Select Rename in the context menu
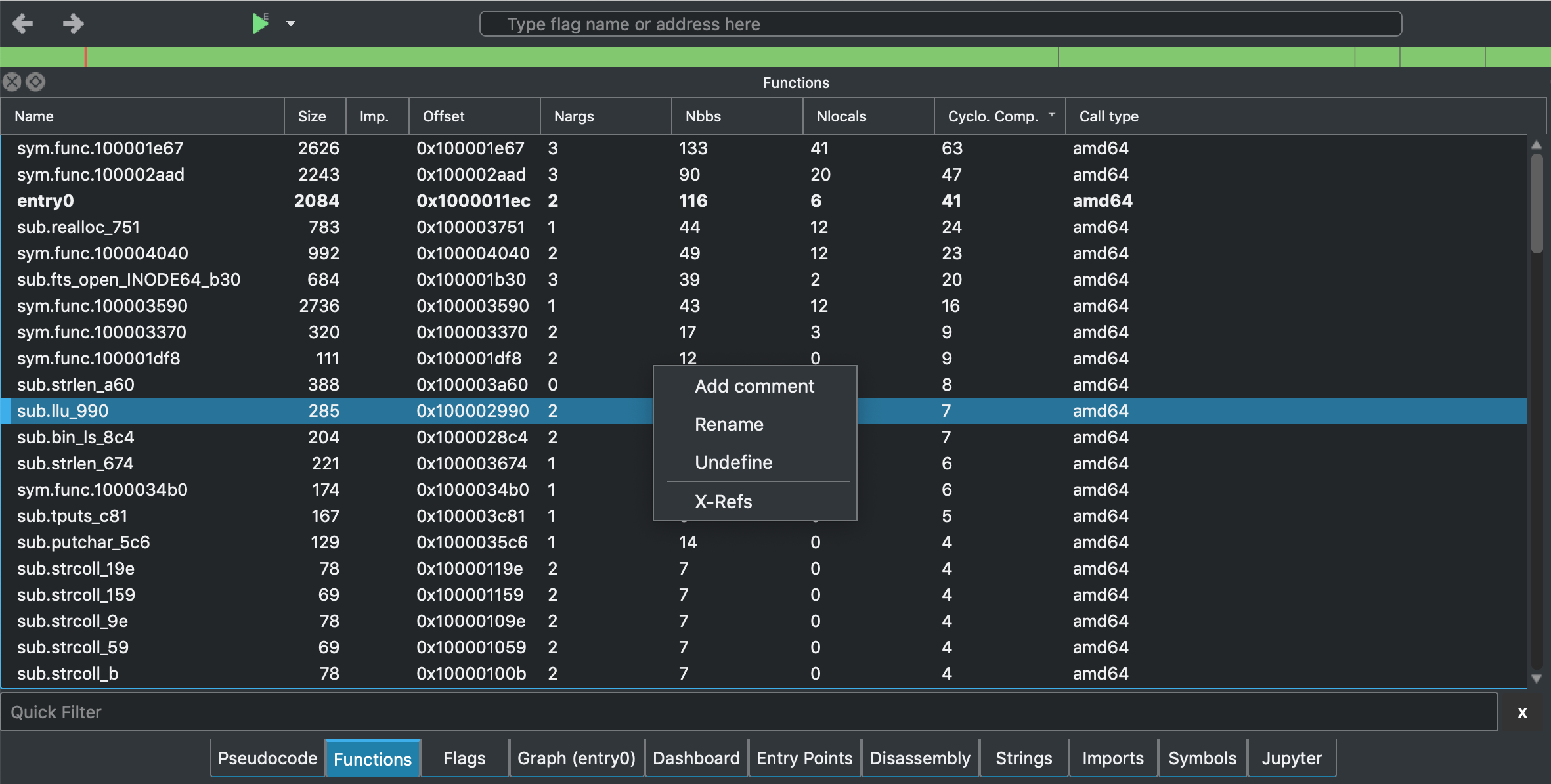The image size is (1551, 784). point(729,424)
